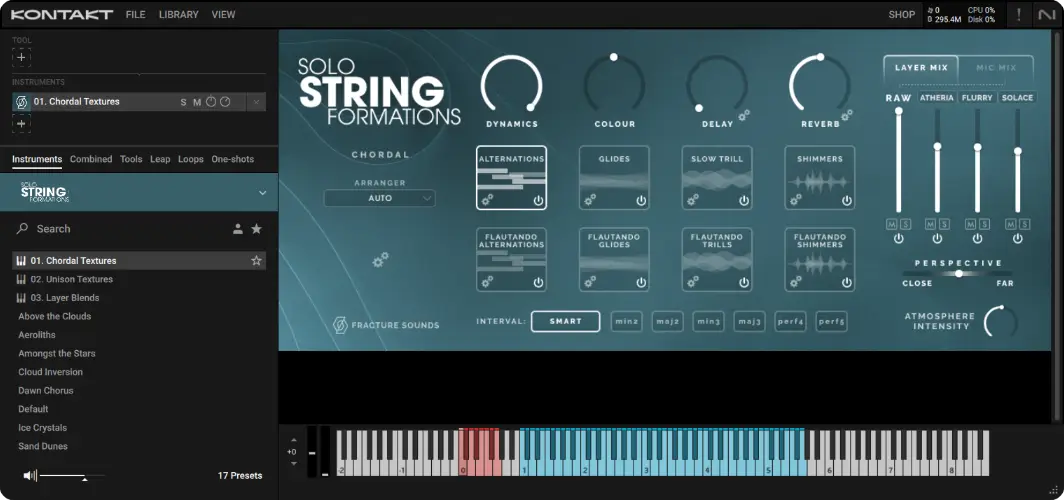Click the second round knob in the instrument header
This screenshot has width=1064, height=500.
(225, 102)
